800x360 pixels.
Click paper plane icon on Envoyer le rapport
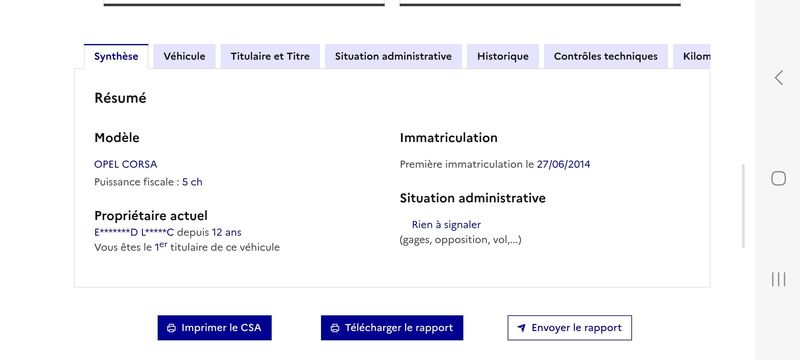pyautogui.click(x=521, y=328)
